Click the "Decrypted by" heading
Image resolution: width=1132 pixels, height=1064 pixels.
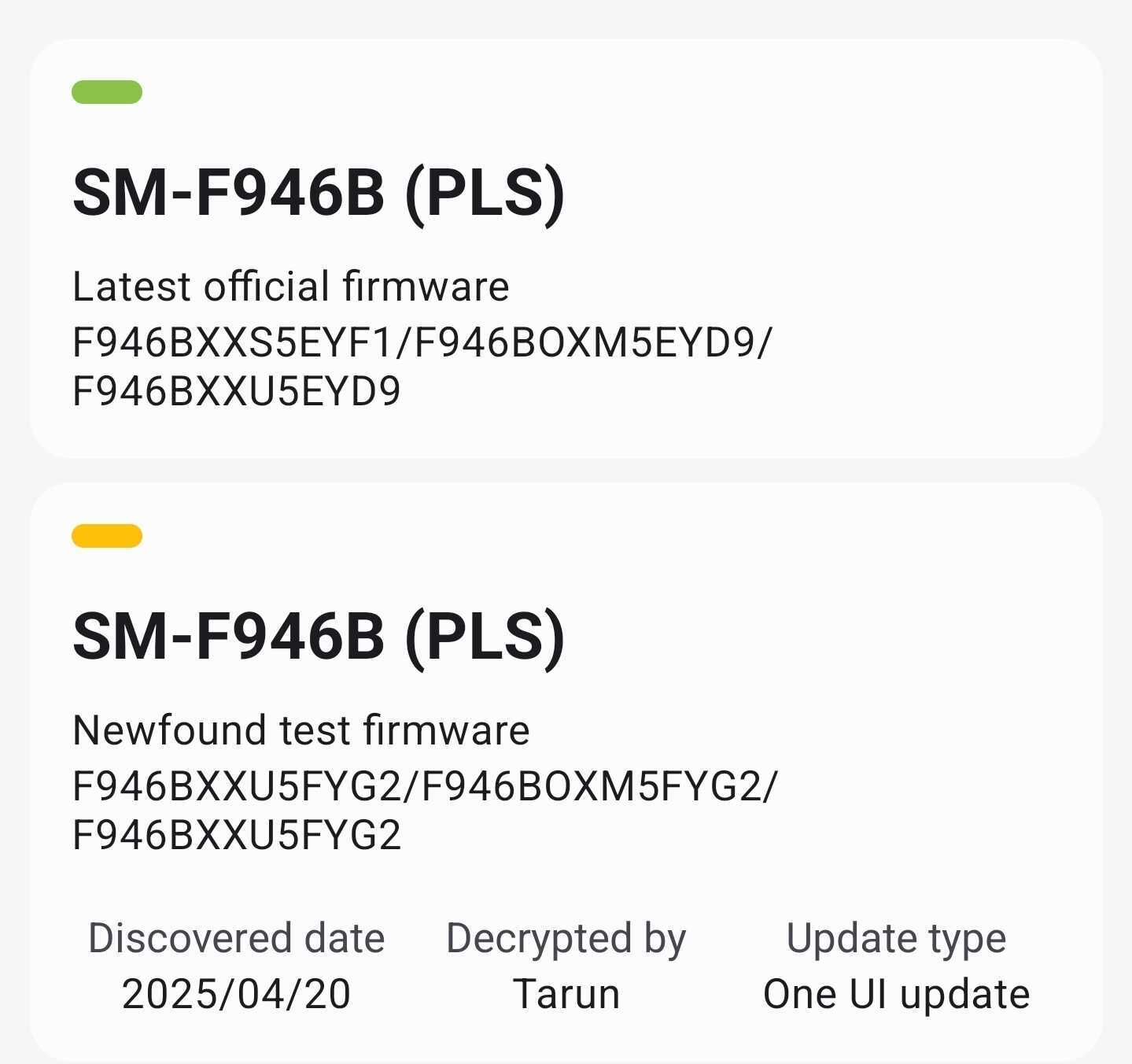(566, 938)
